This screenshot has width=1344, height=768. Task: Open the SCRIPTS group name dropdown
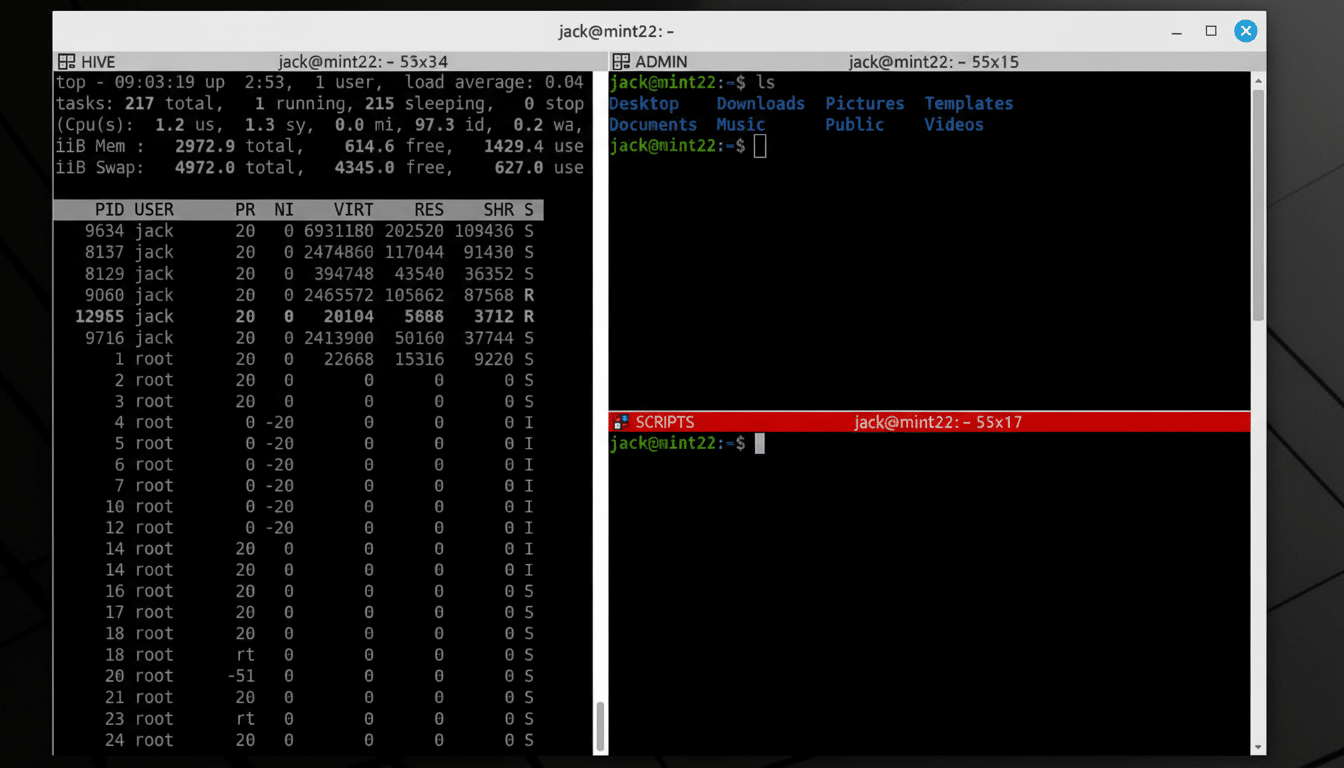664,422
